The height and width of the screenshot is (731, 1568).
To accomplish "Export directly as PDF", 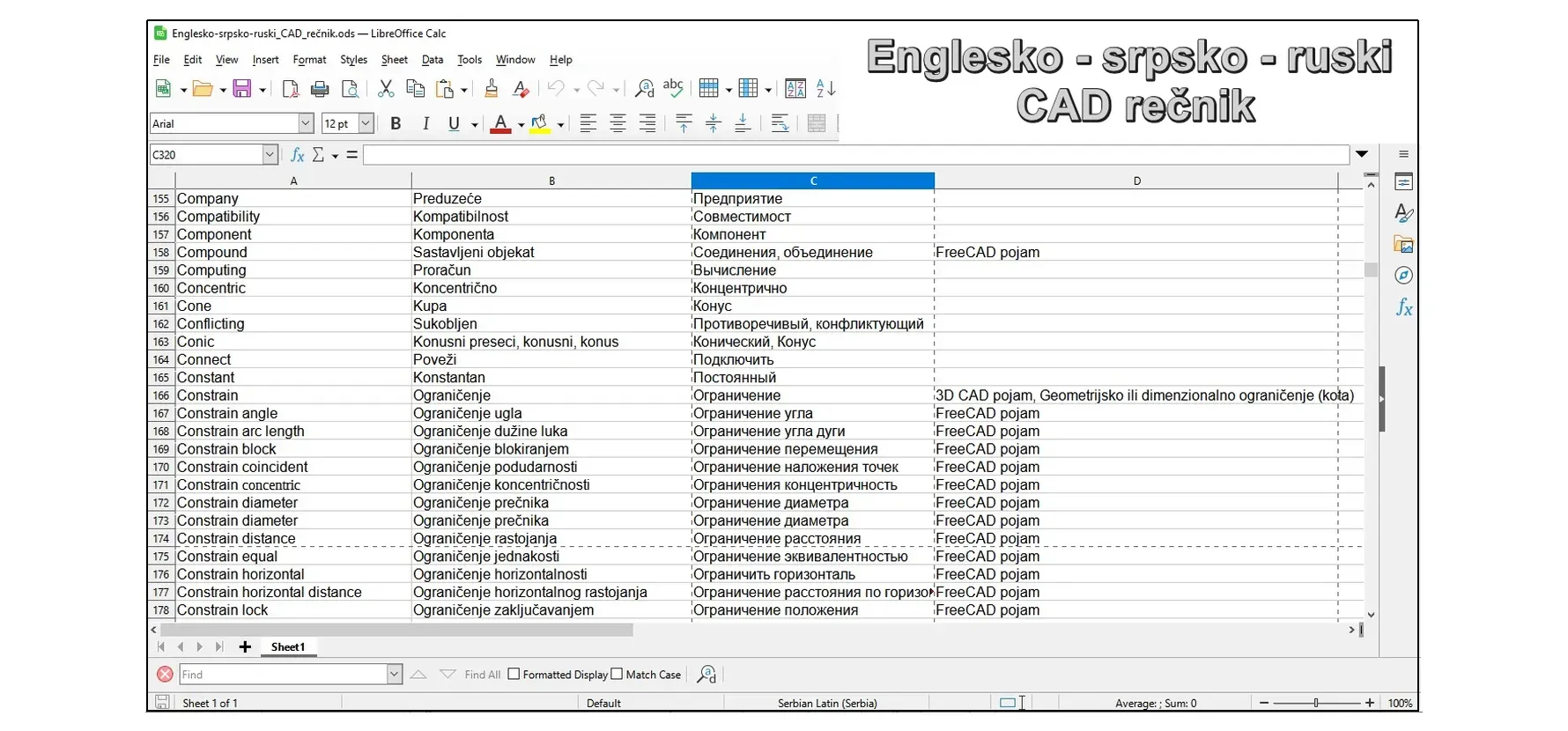I will click(x=290, y=89).
